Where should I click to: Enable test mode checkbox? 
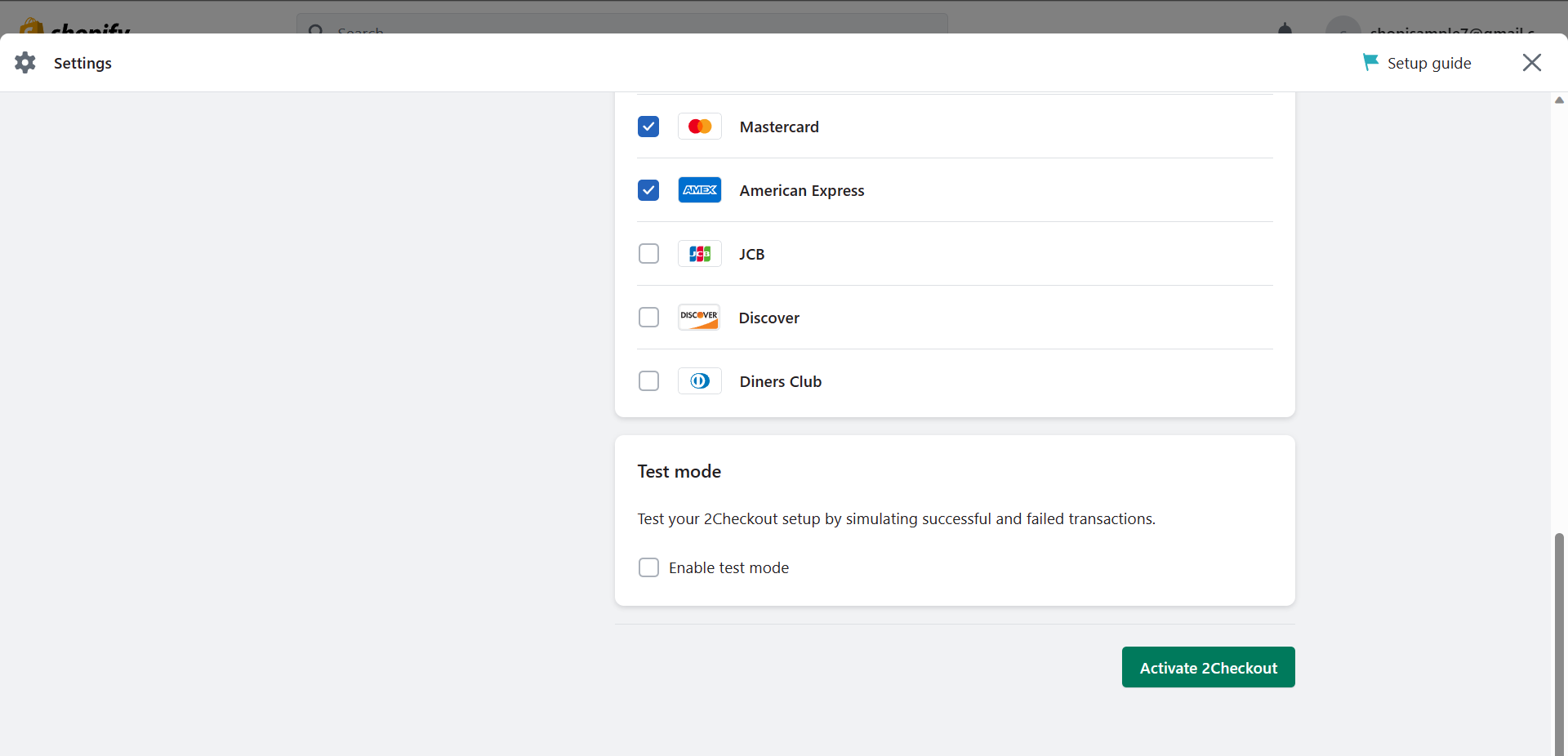click(648, 567)
